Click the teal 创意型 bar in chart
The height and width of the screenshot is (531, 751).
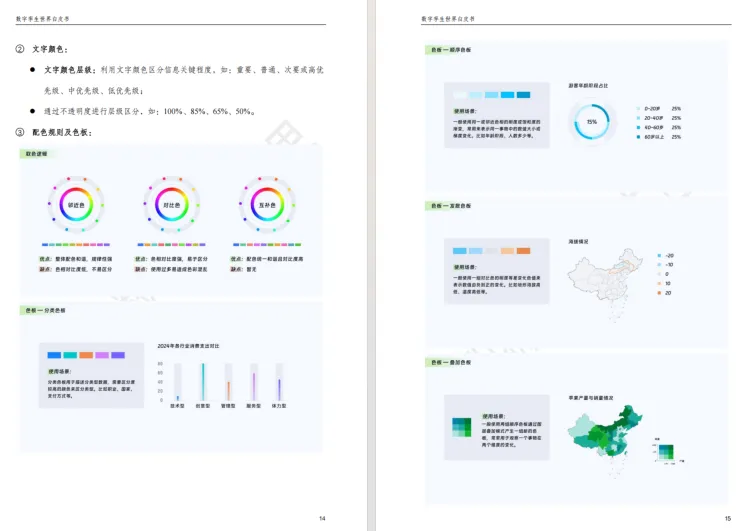coord(203,382)
